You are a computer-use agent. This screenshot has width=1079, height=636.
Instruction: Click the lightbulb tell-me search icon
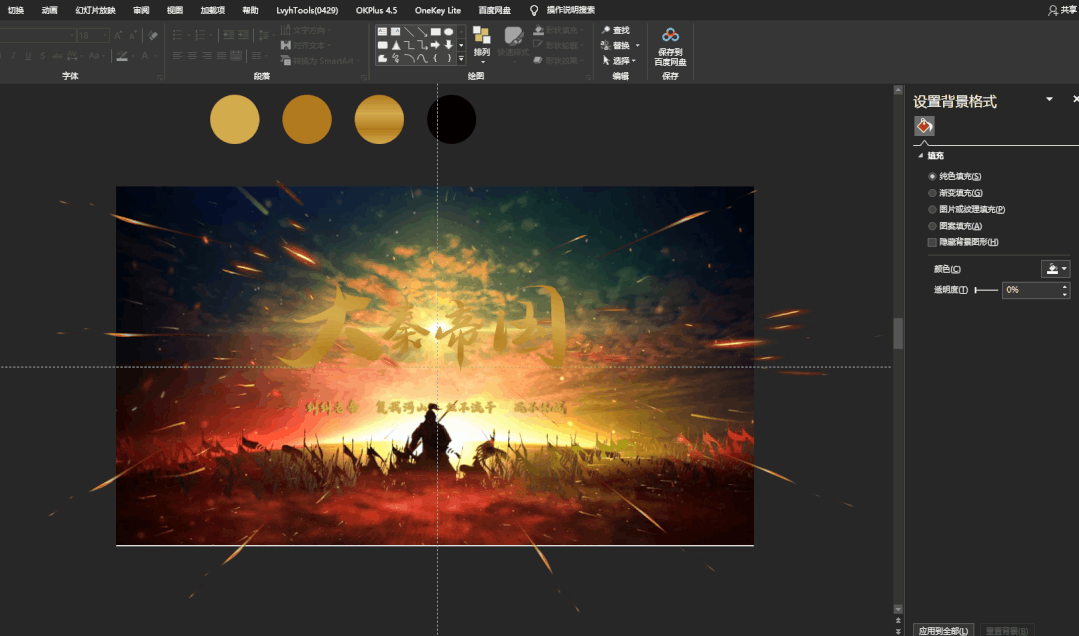[534, 10]
